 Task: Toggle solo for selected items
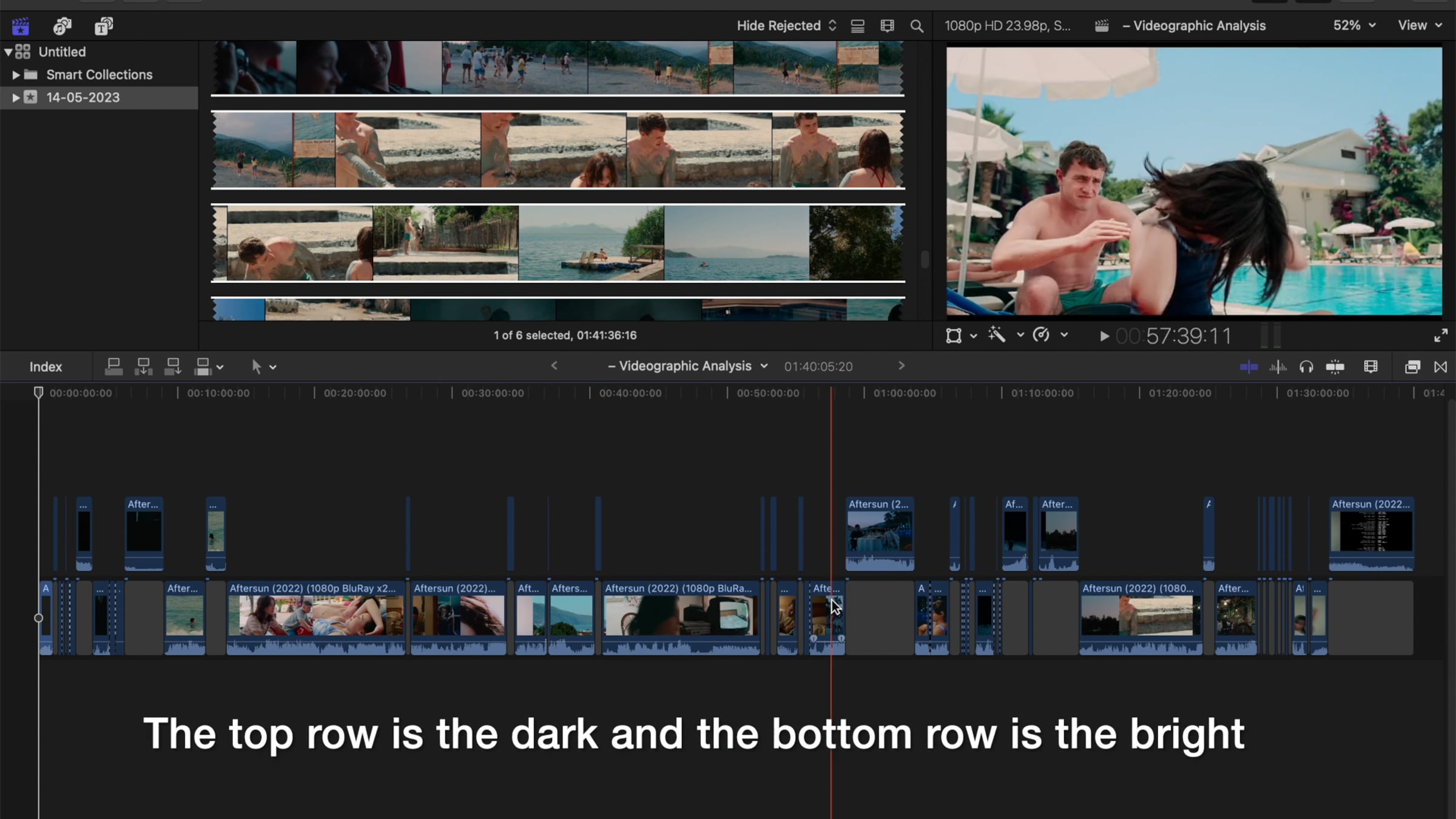click(1306, 366)
